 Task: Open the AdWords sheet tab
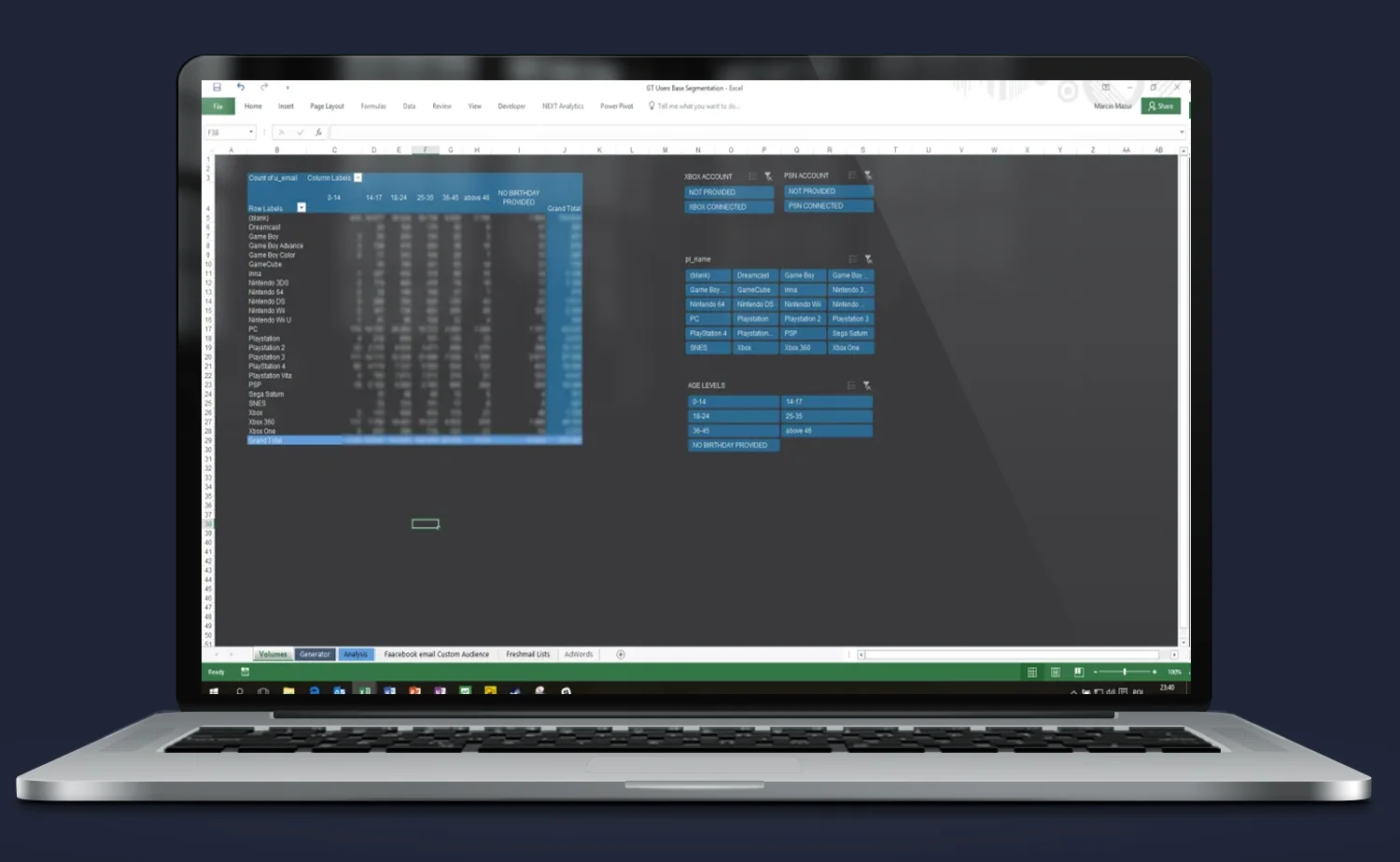coord(579,654)
